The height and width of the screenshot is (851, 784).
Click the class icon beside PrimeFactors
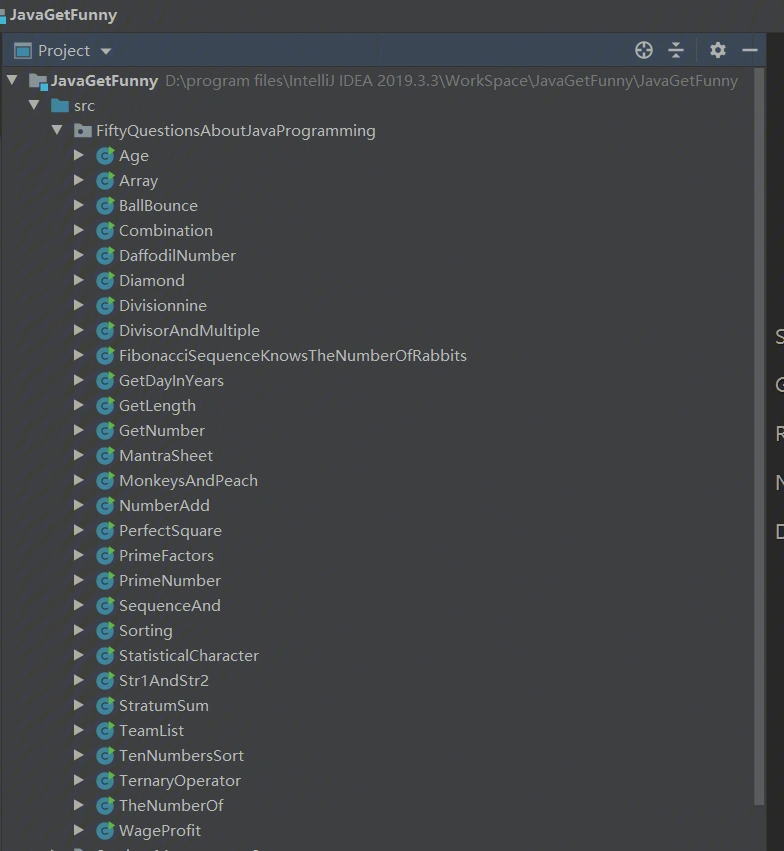click(x=105, y=555)
